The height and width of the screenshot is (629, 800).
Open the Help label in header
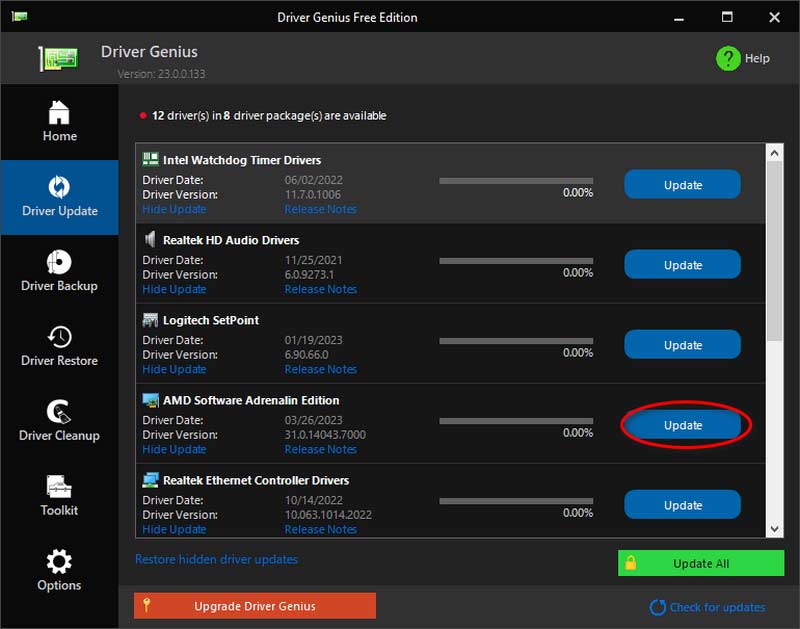(x=757, y=58)
